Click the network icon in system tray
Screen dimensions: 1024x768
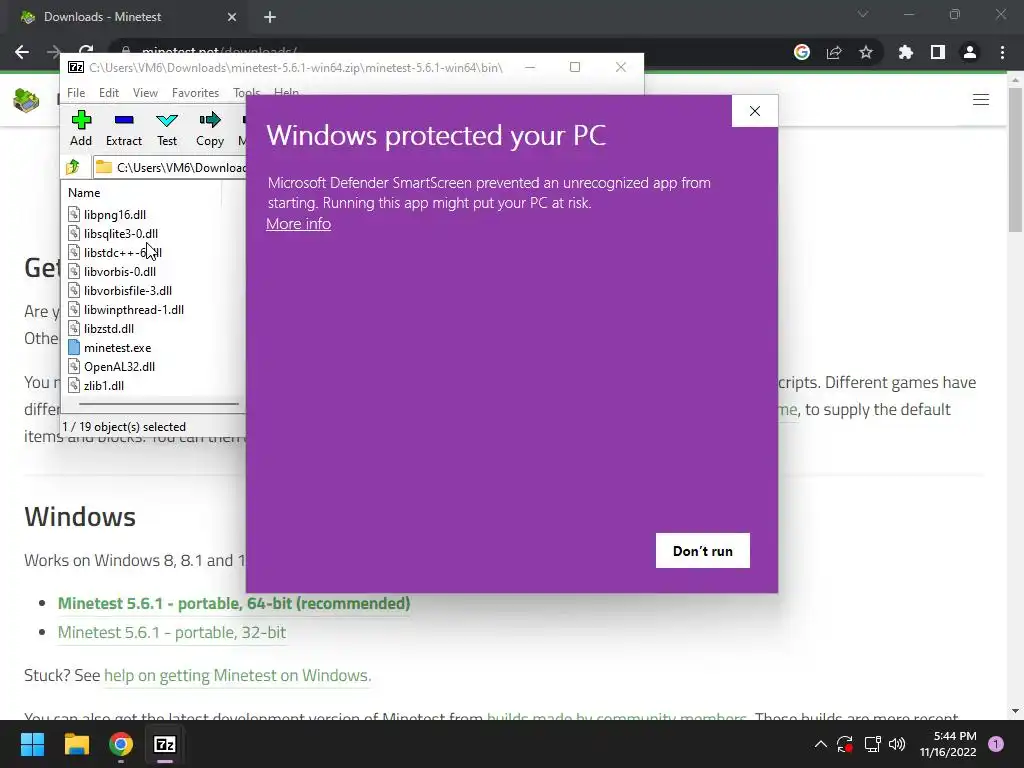click(872, 744)
